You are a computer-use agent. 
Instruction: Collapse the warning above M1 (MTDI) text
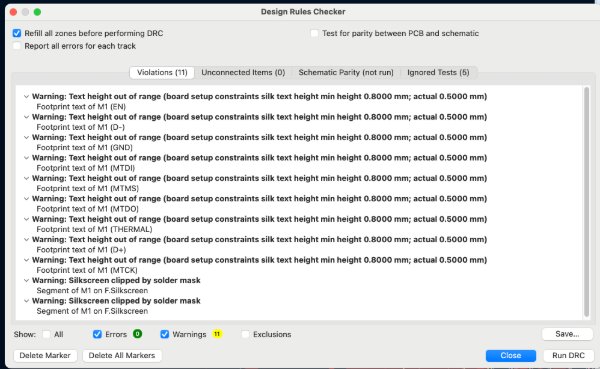[26, 158]
